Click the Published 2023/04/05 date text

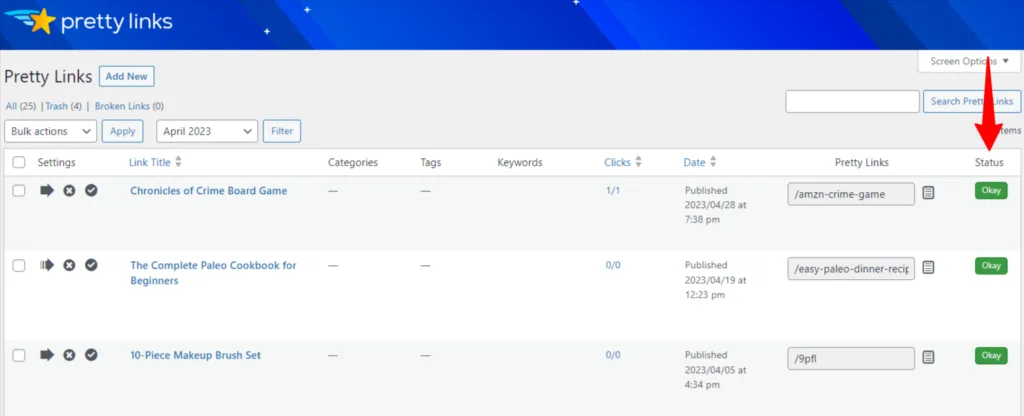716,370
